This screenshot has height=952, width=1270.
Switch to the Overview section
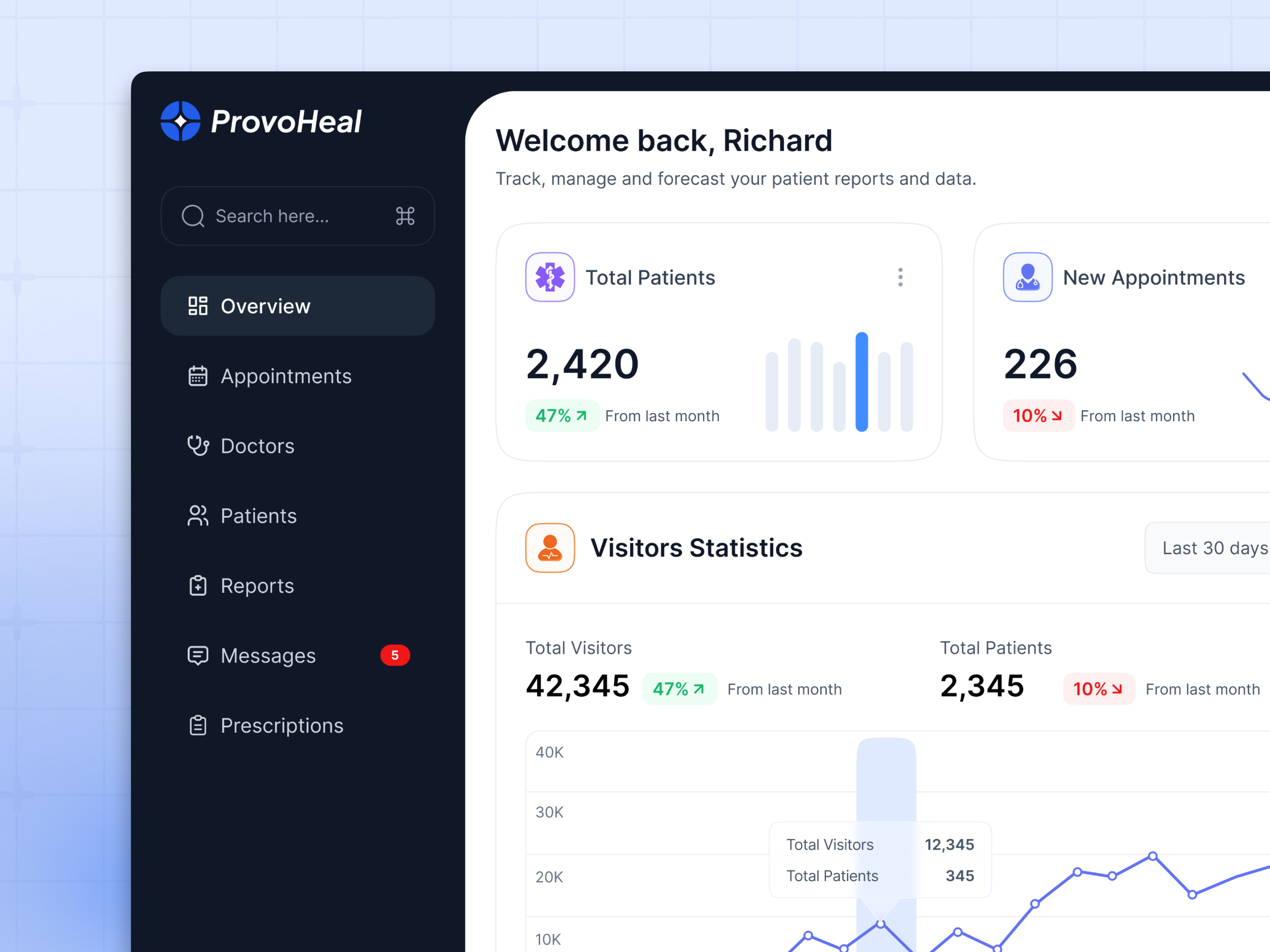click(x=265, y=306)
